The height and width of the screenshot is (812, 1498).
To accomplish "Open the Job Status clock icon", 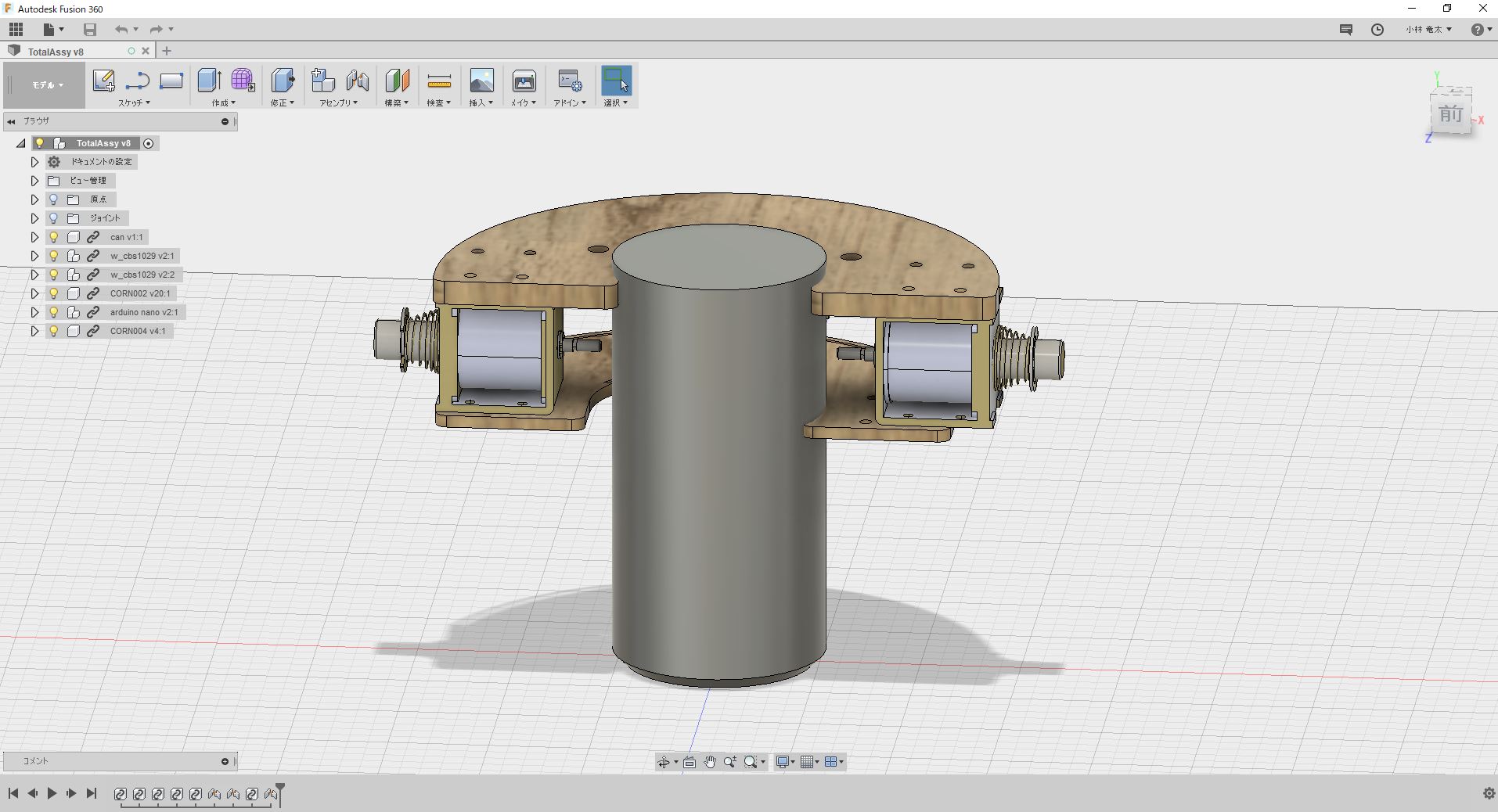I will tap(1377, 30).
